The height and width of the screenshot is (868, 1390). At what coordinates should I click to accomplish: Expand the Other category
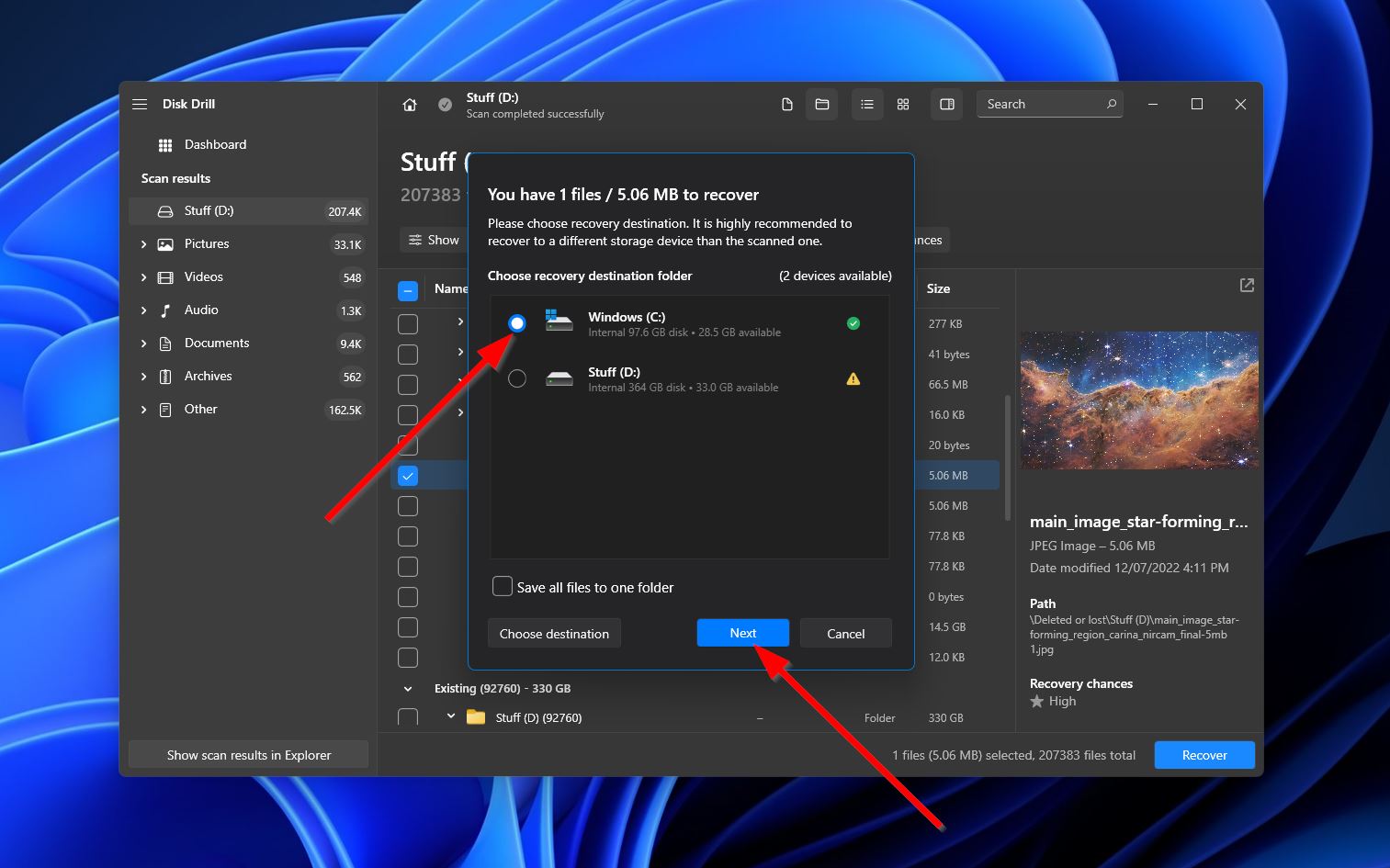(143, 410)
